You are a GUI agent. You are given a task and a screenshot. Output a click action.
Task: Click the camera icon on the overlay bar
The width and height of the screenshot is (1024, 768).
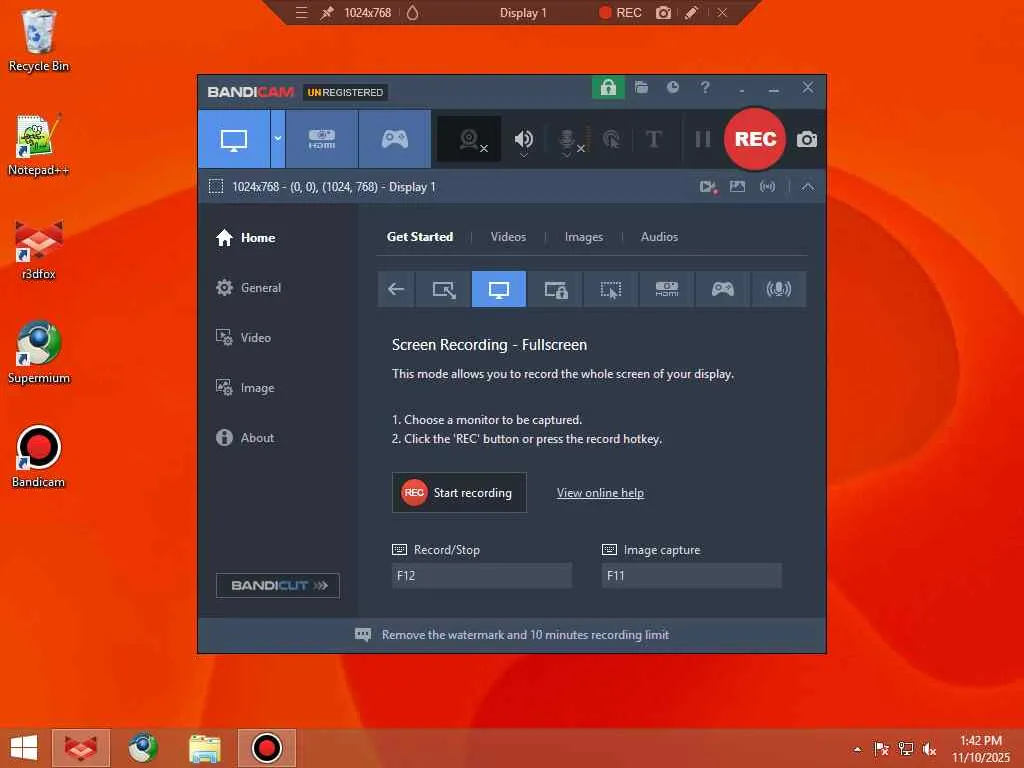pyautogui.click(x=664, y=12)
